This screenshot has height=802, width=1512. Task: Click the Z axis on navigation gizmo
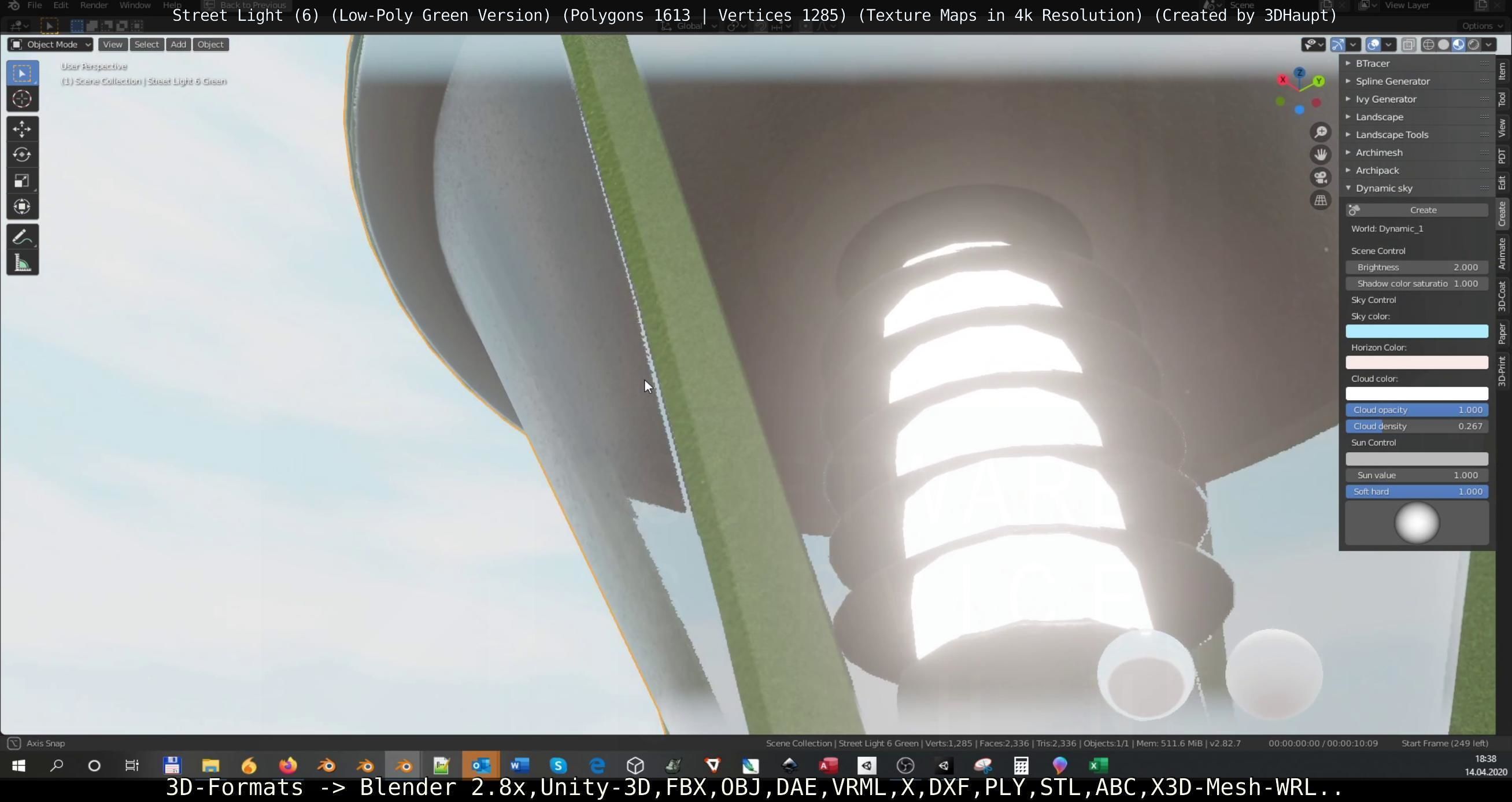pos(1300,73)
